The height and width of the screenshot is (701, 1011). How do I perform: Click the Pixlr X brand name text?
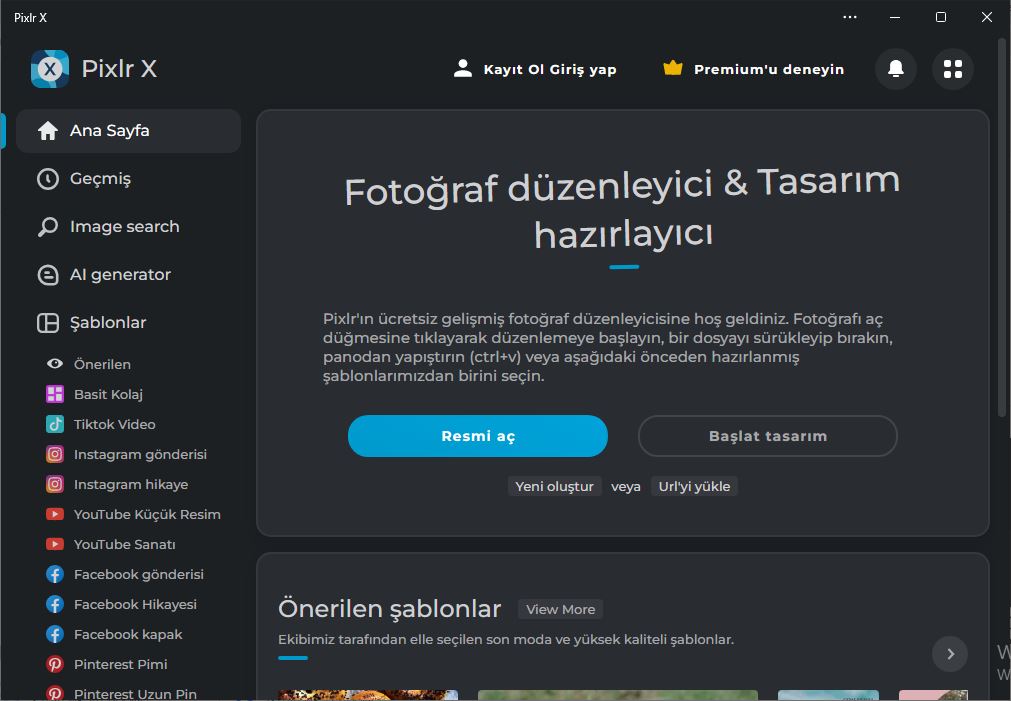119,68
